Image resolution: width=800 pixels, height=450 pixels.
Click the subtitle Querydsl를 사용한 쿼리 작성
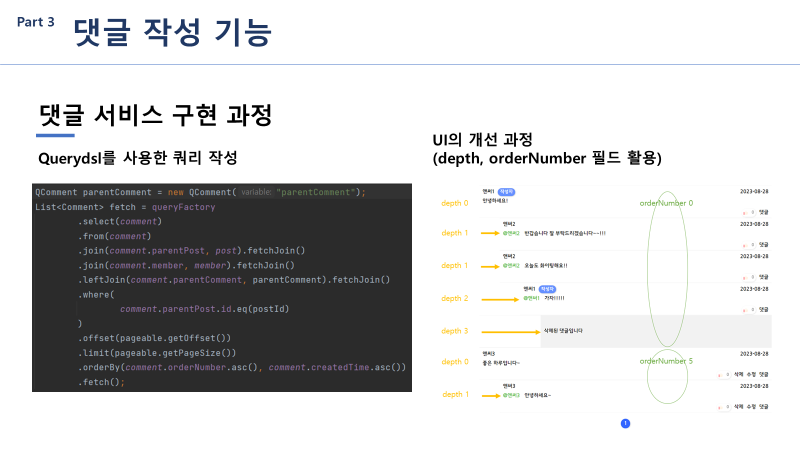pos(138,158)
